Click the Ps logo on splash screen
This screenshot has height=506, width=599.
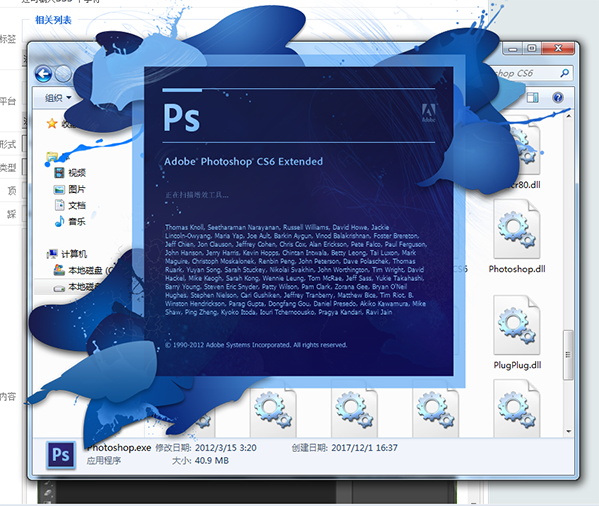(x=181, y=118)
